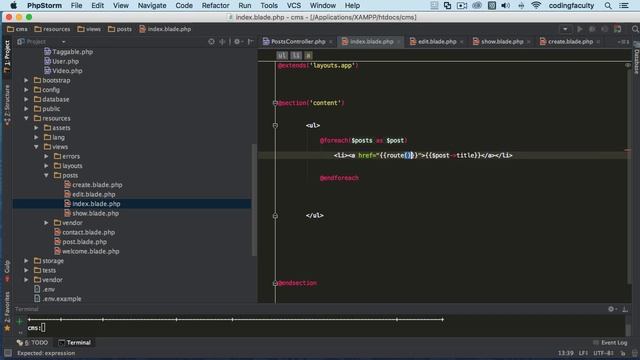Switch to create.blade.php editor tab
Image resolution: width=640 pixels, height=360 pixels.
(570, 42)
